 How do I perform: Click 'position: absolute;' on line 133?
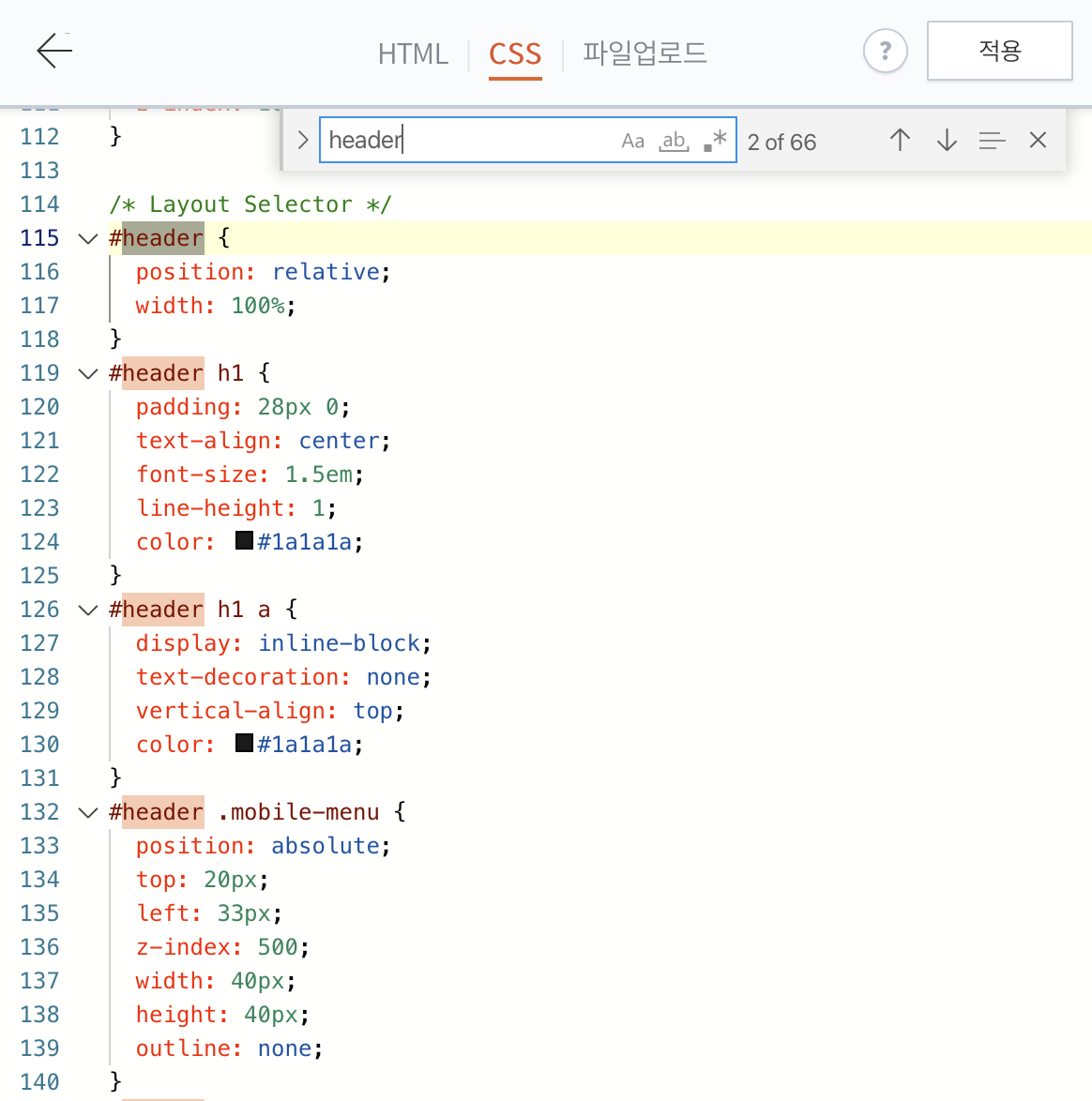(x=264, y=846)
